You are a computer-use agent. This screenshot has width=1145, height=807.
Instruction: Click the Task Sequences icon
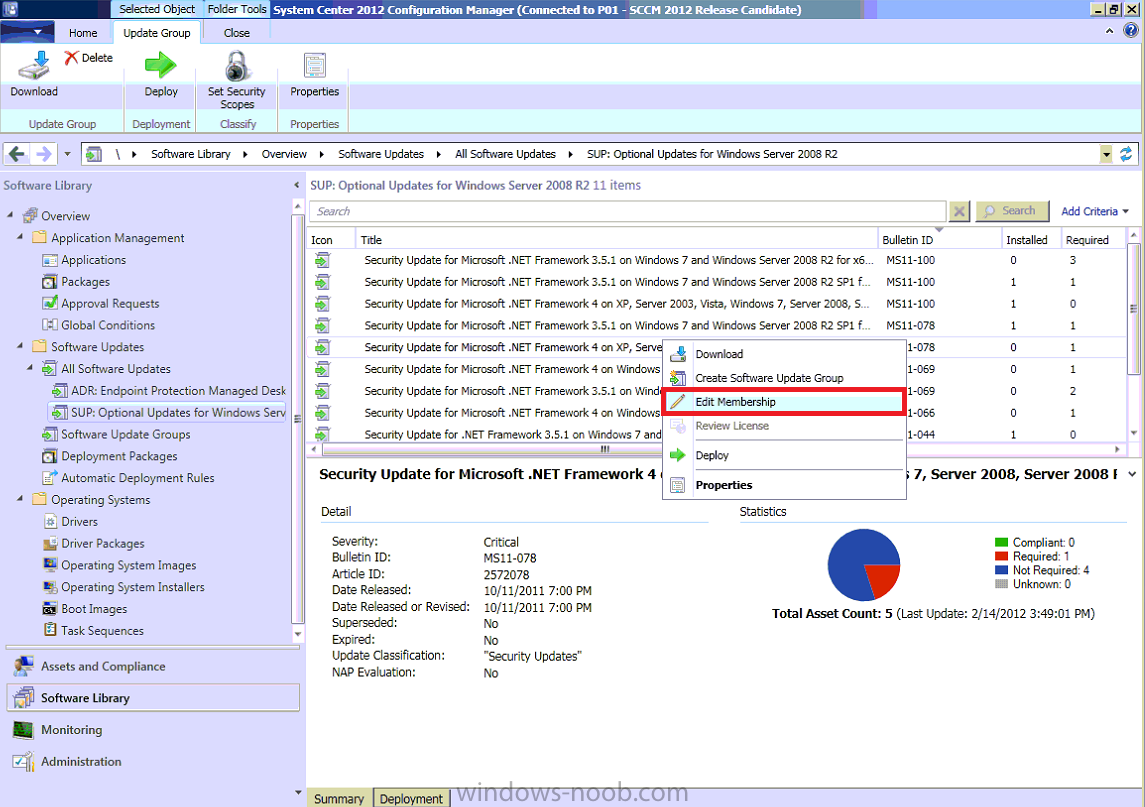[x=50, y=630]
